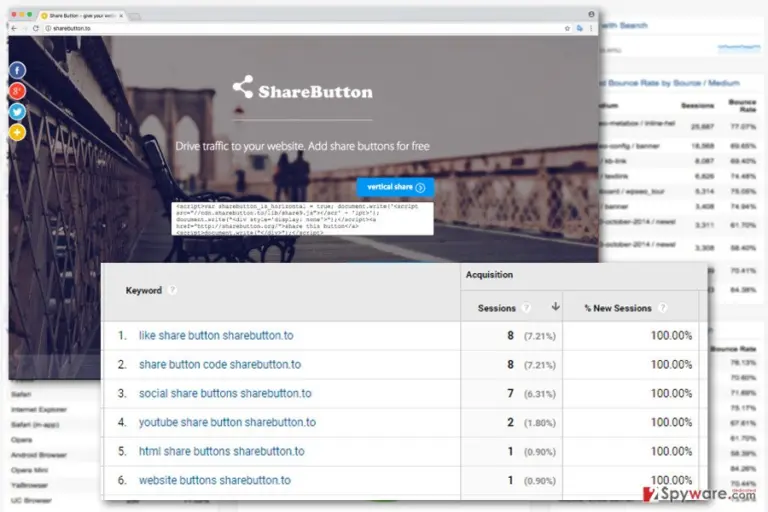
Task: Open keyword youtube share button sharebutton.to
Action: click(227, 422)
